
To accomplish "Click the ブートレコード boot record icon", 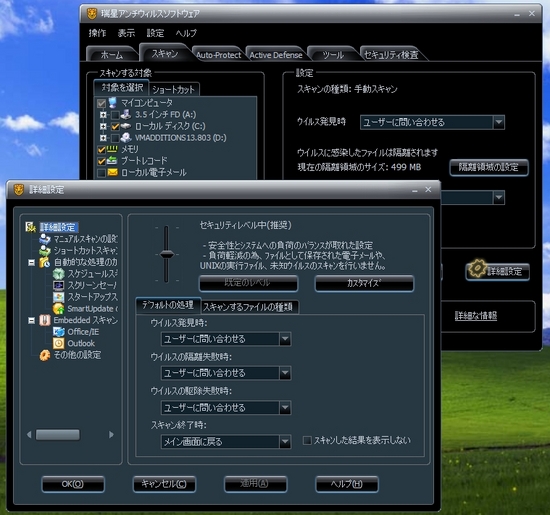I will 112,161.
